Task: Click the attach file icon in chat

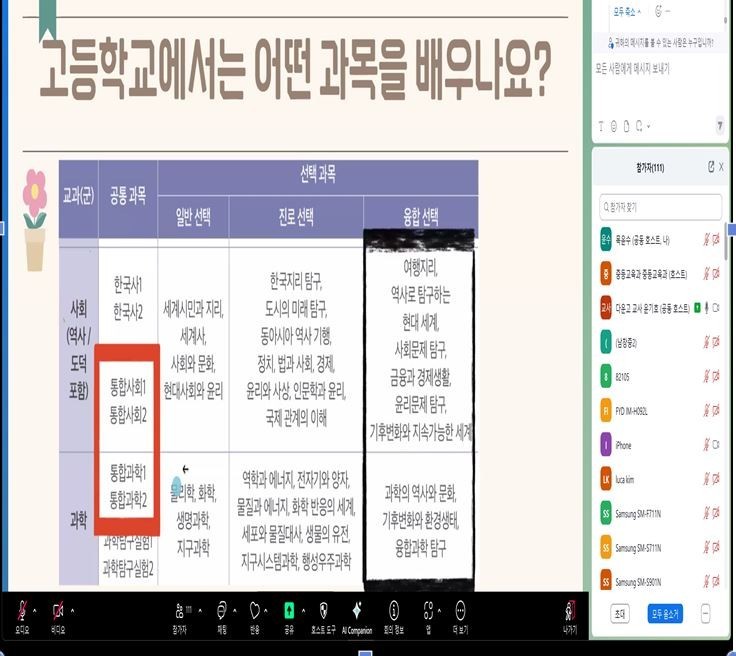Action: [x=626, y=126]
